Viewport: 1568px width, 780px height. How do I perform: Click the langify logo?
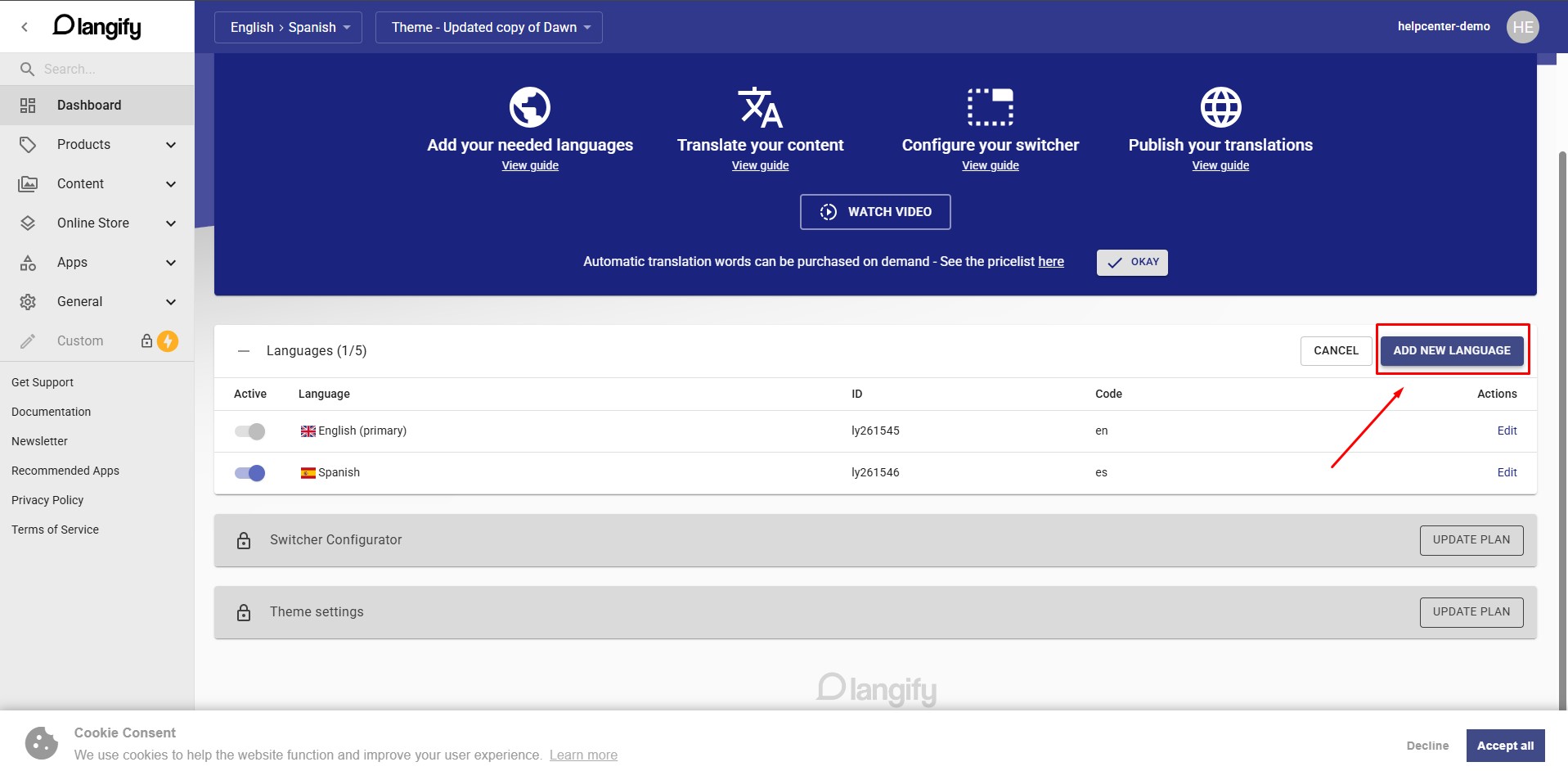(96, 25)
